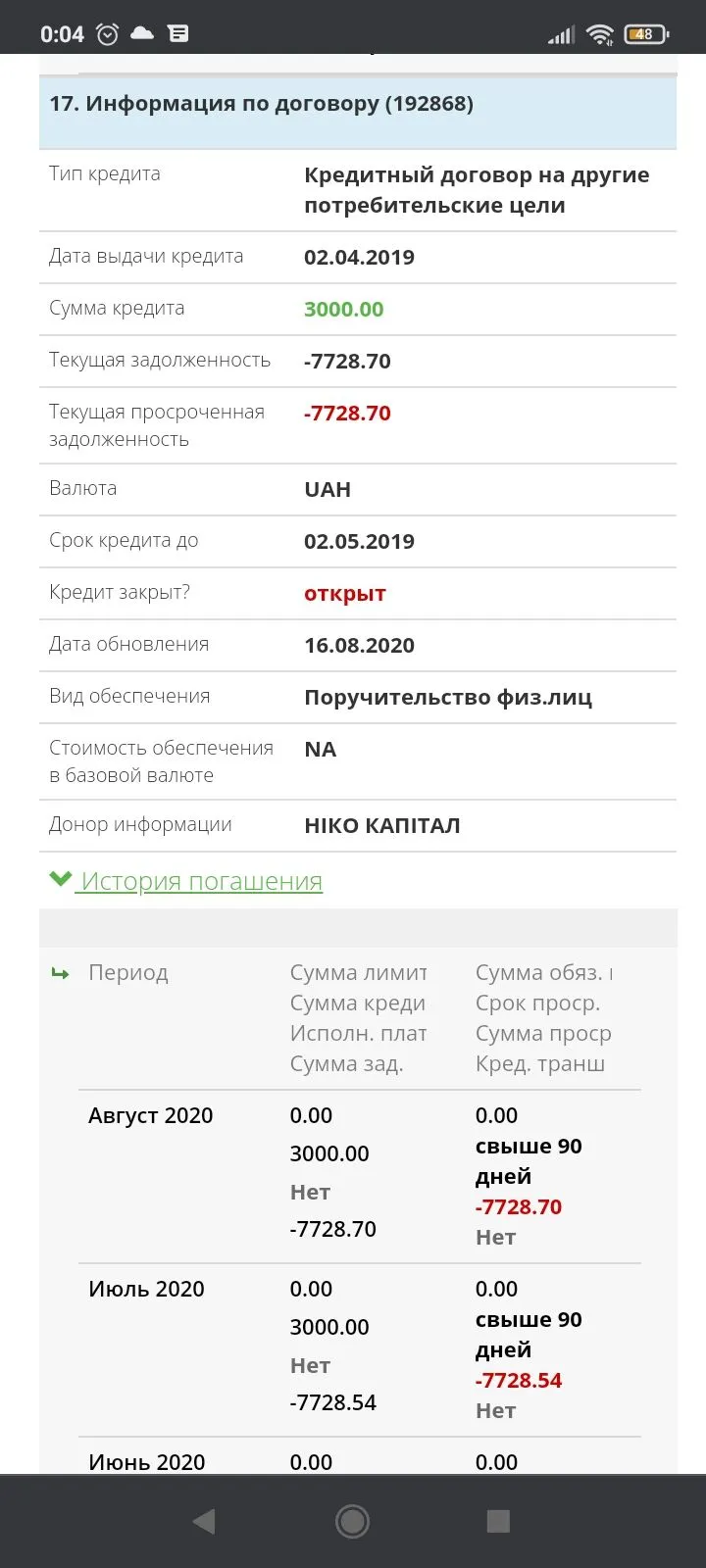Tap the cloud icon in status bar
The height and width of the screenshot is (1568, 706).
[142, 33]
